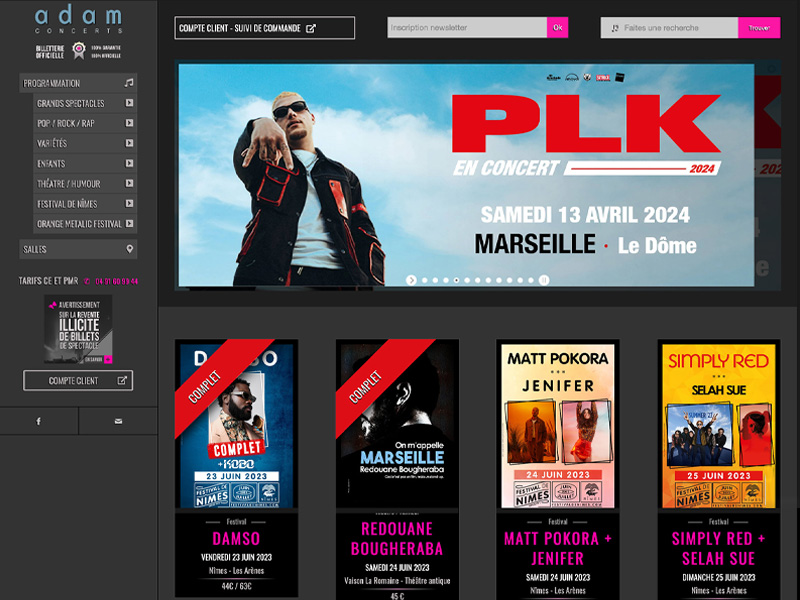Pause the banner slideshow
800x600 pixels.
click(544, 280)
